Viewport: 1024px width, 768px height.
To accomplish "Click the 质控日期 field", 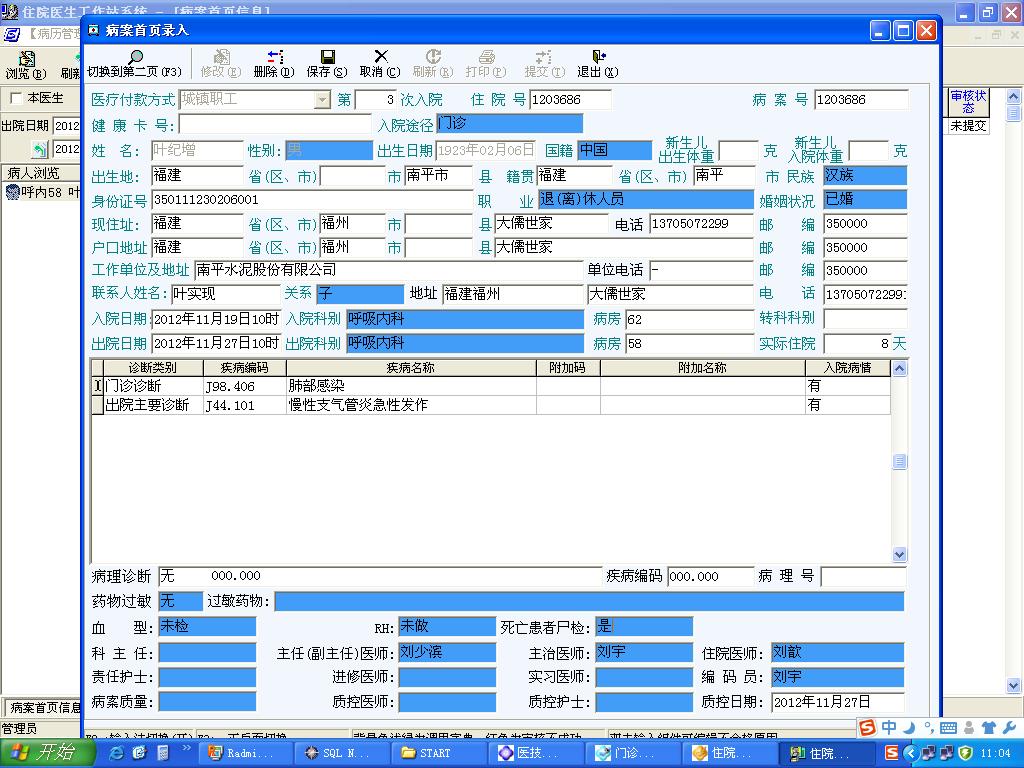I will point(837,703).
